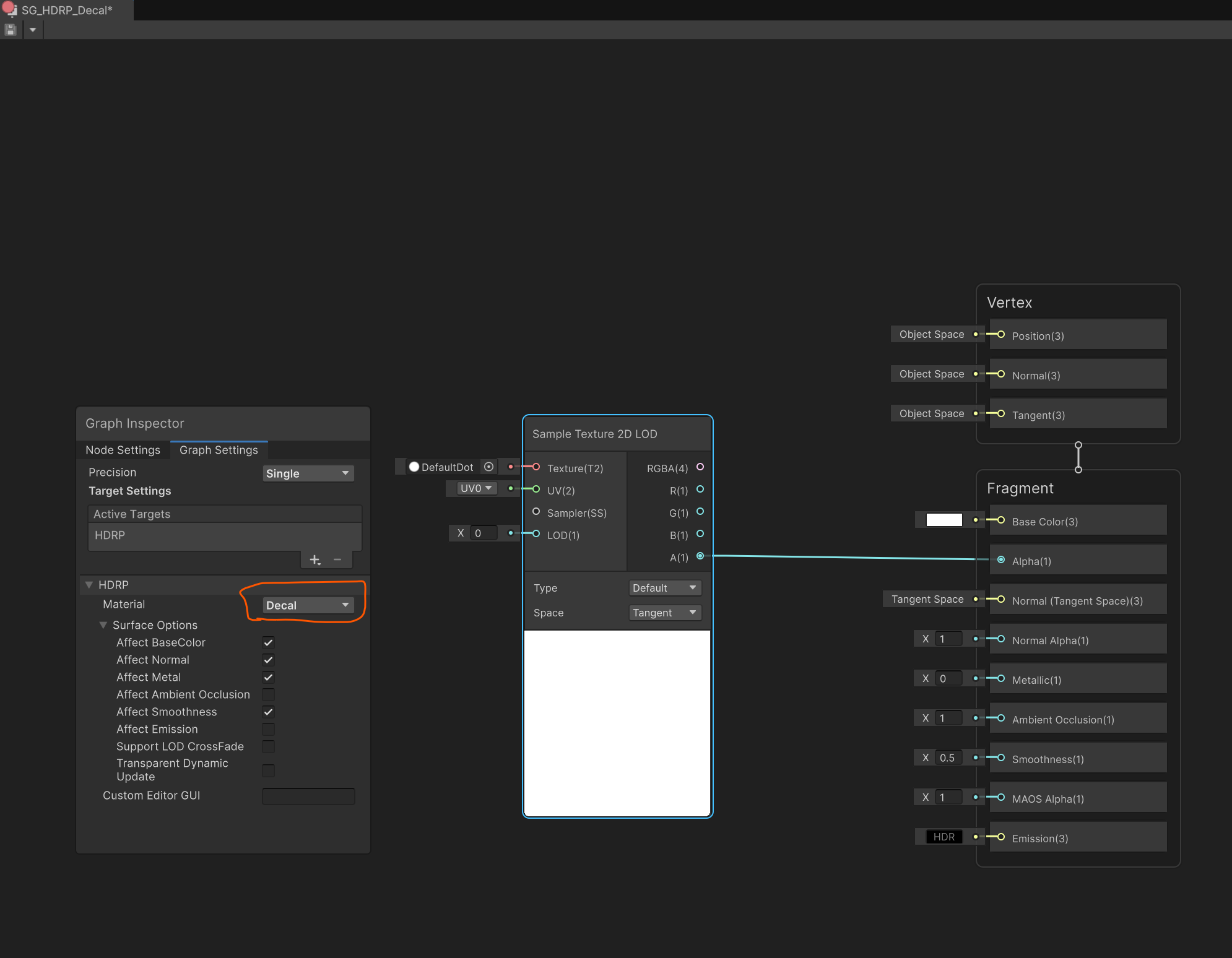Enable the Affect Emission checkbox
Image resolution: width=1232 pixels, height=958 pixels.
268,729
